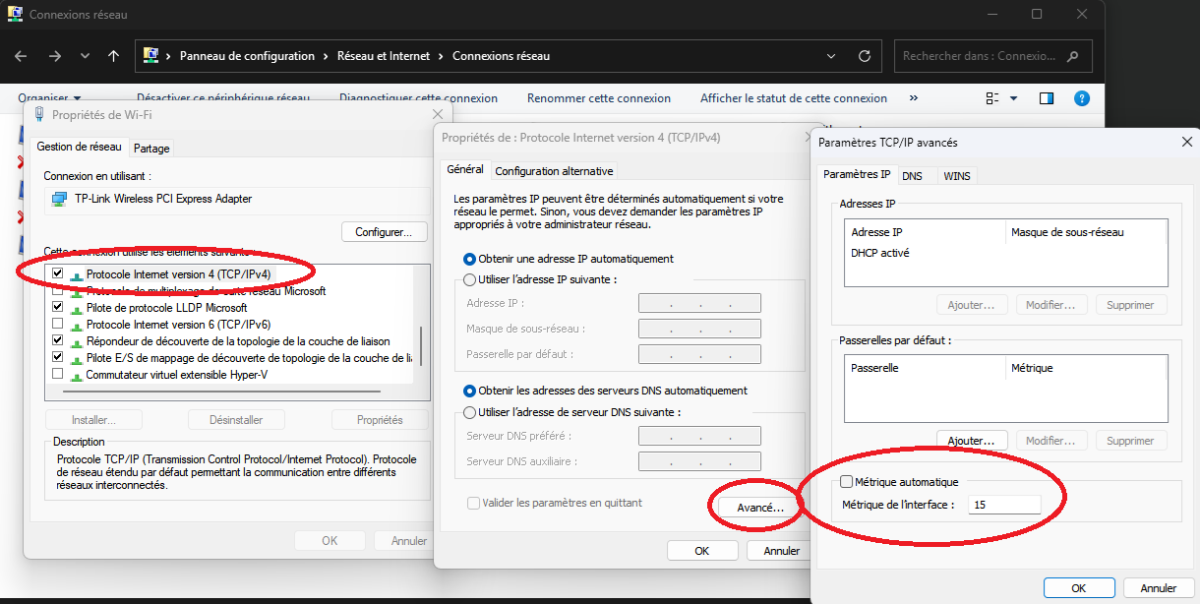The image size is (1200, 604).
Task: Click Désactiver ce périphérique réseau
Action: point(224,98)
